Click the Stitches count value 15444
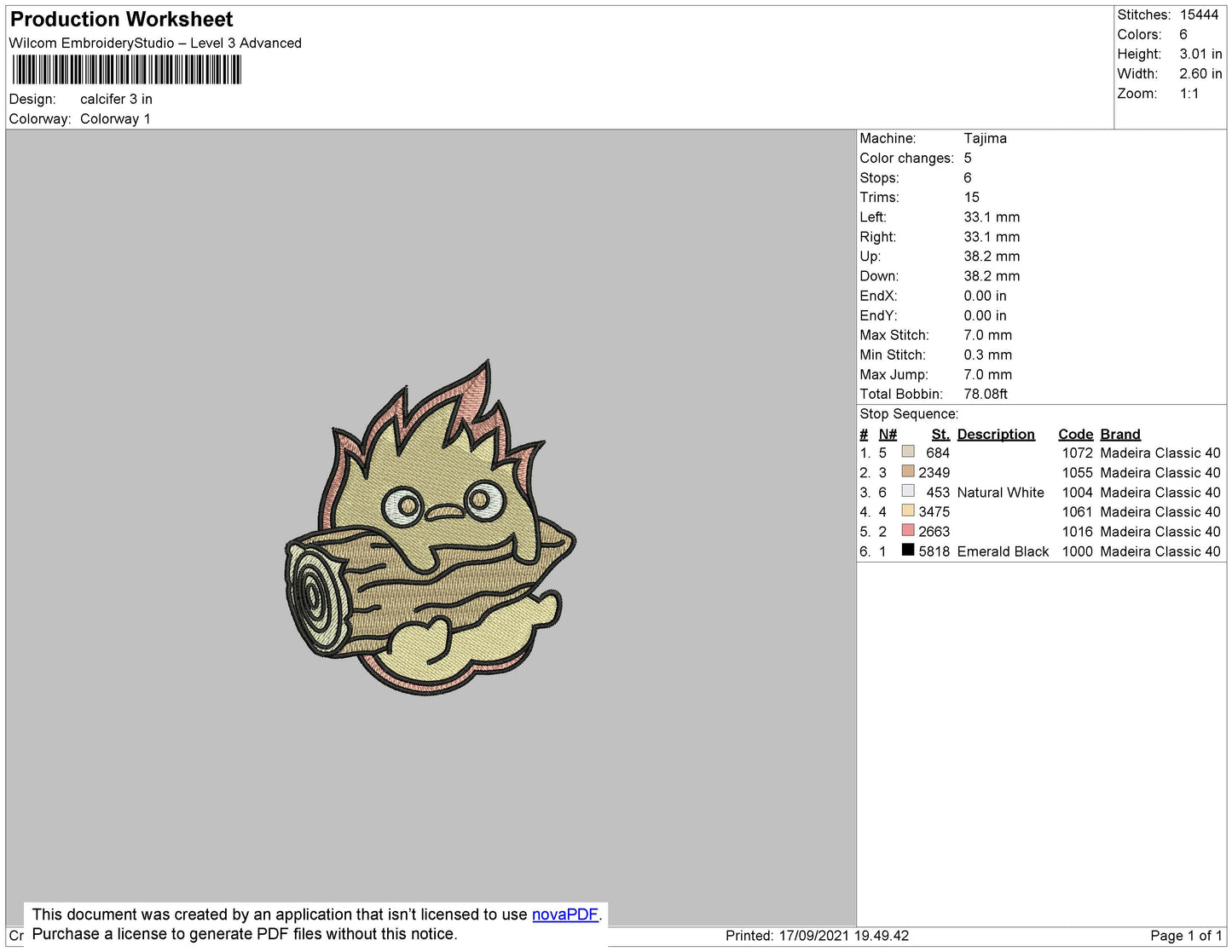The height and width of the screenshot is (952, 1232). (1199, 14)
